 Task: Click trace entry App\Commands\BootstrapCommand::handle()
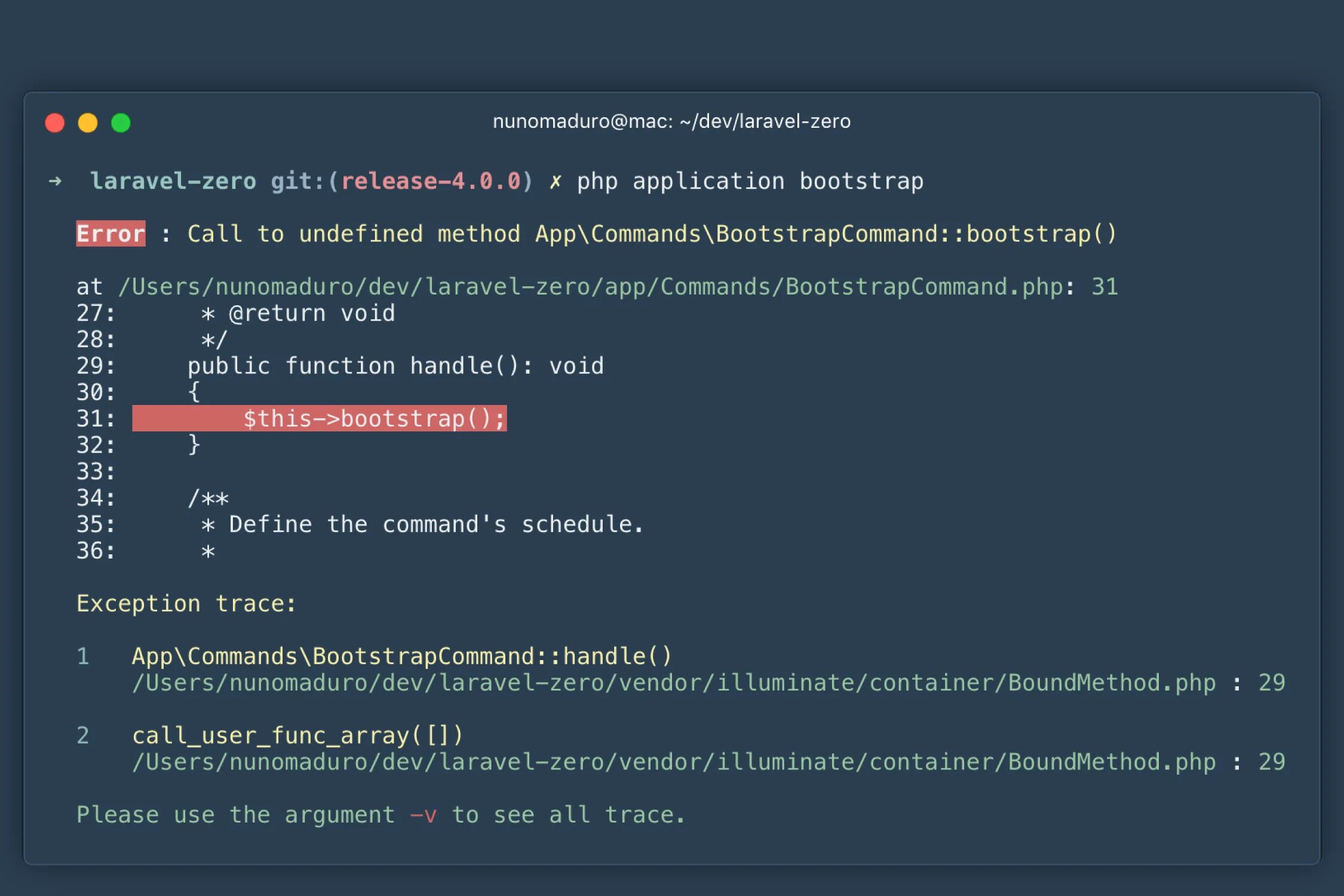click(401, 656)
